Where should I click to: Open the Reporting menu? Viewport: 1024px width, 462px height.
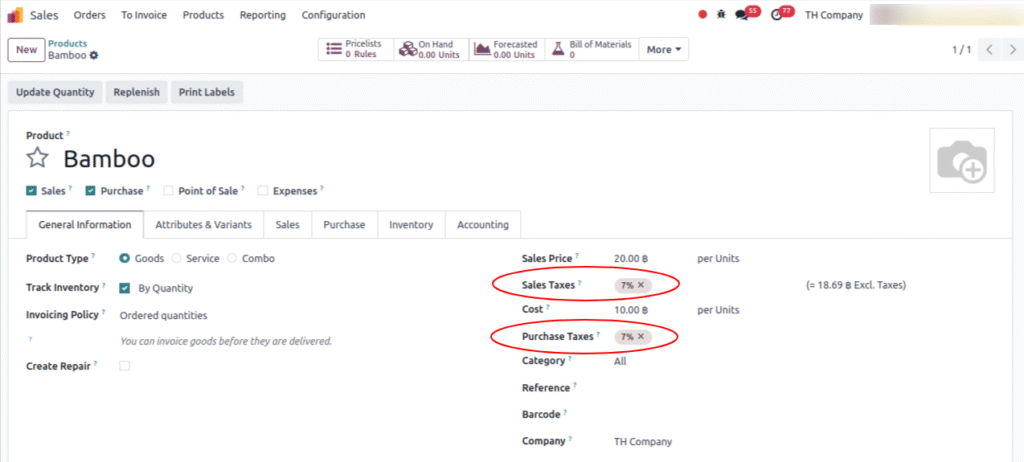point(262,15)
